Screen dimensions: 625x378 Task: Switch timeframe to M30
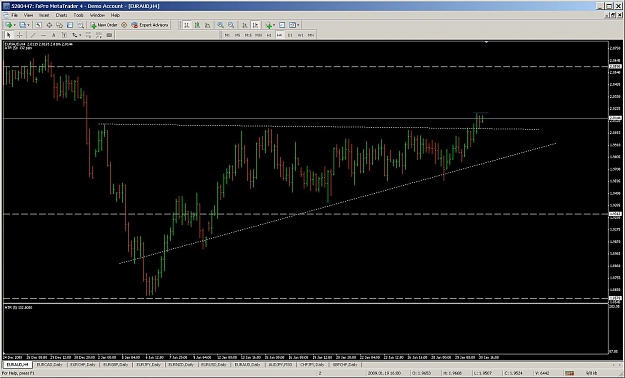(258, 35)
